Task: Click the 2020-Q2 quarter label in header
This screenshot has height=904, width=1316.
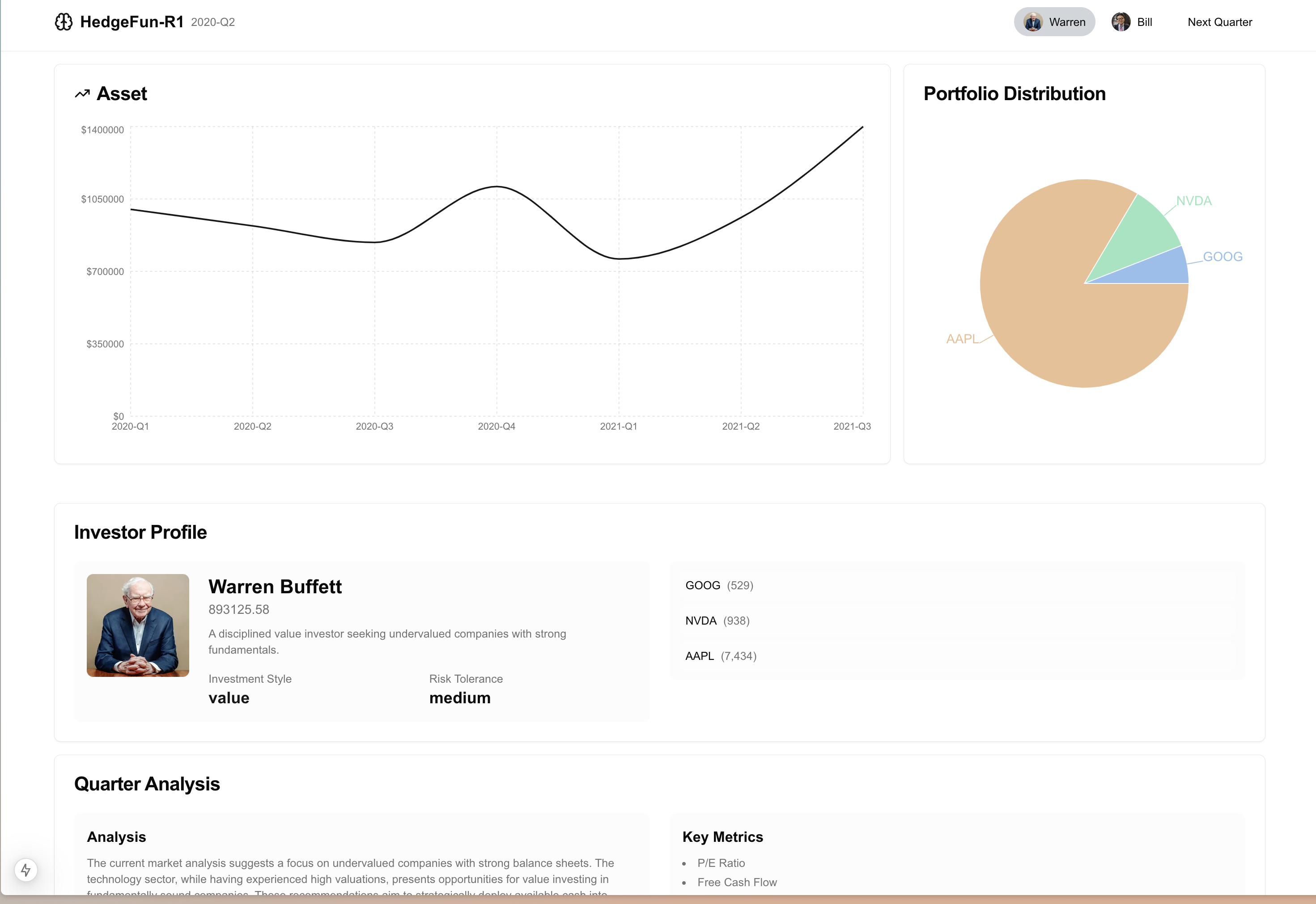Action: pyautogui.click(x=212, y=22)
